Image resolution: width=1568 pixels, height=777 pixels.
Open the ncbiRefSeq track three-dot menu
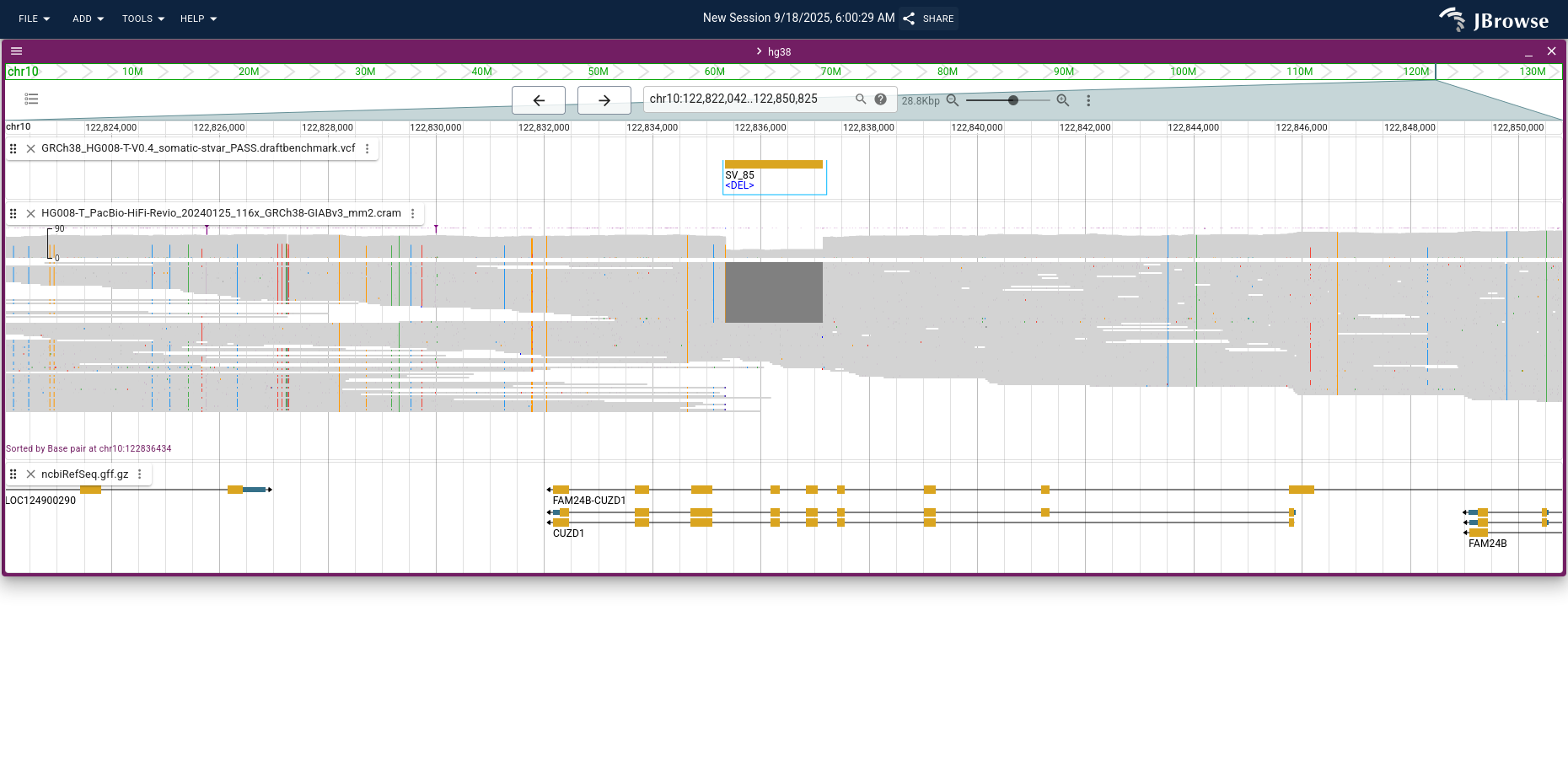point(140,474)
